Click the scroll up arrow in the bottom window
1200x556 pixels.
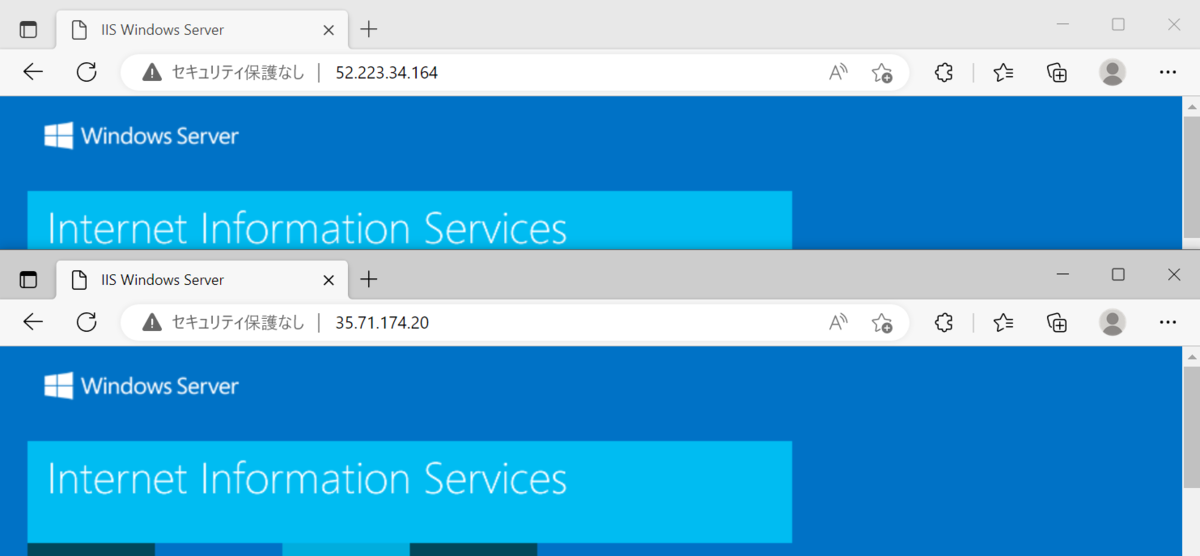(1191, 356)
